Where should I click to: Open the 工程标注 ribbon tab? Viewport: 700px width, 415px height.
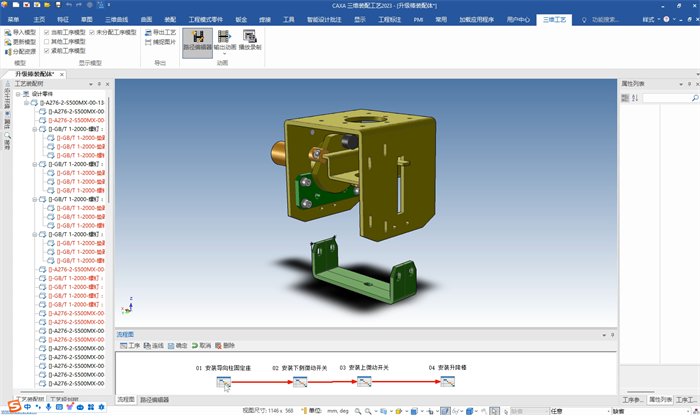pyautogui.click(x=389, y=19)
